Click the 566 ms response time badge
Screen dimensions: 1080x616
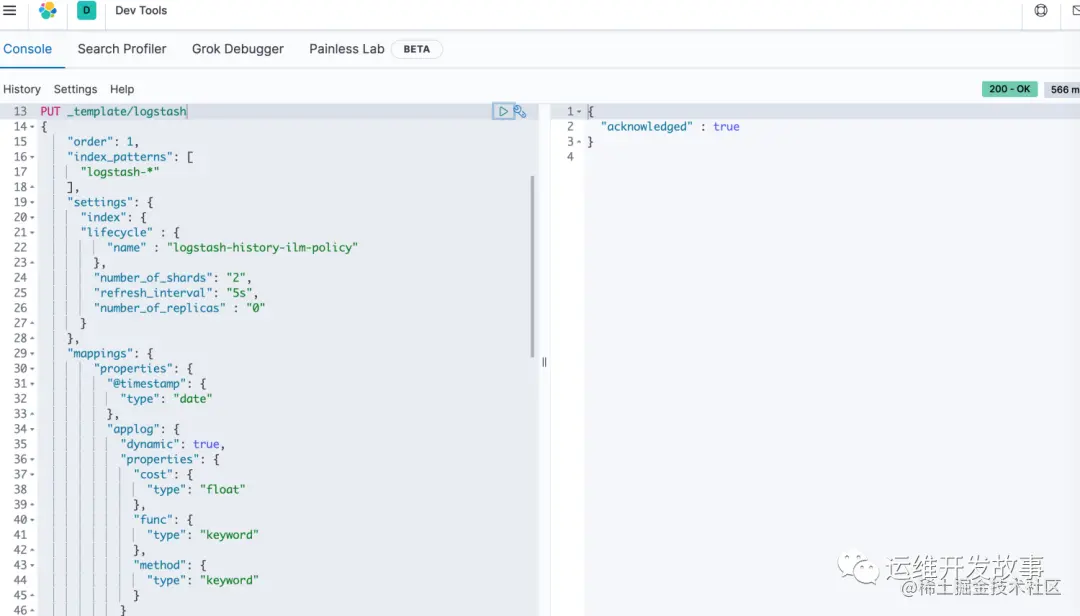tap(1063, 89)
